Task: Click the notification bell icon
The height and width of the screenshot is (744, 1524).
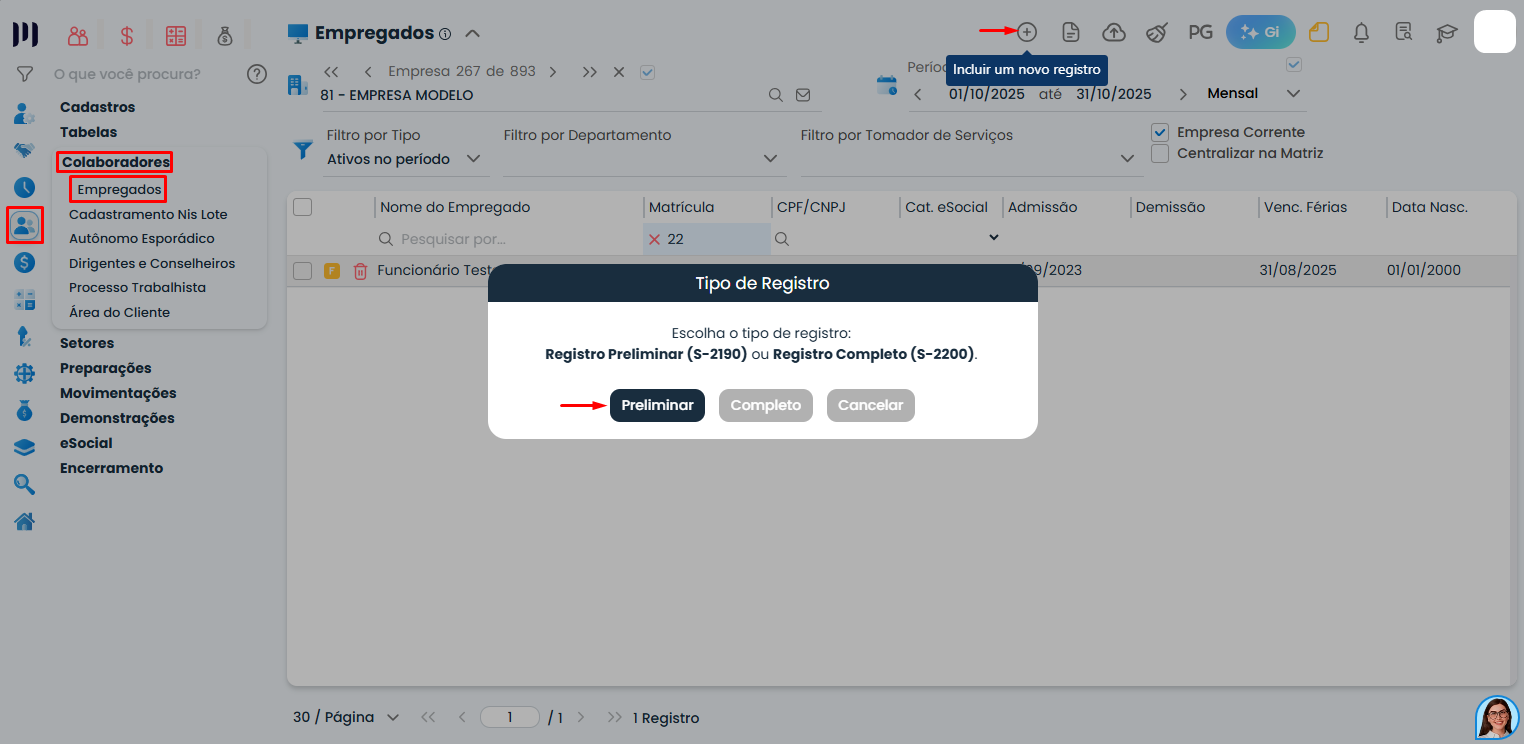Action: [1361, 33]
